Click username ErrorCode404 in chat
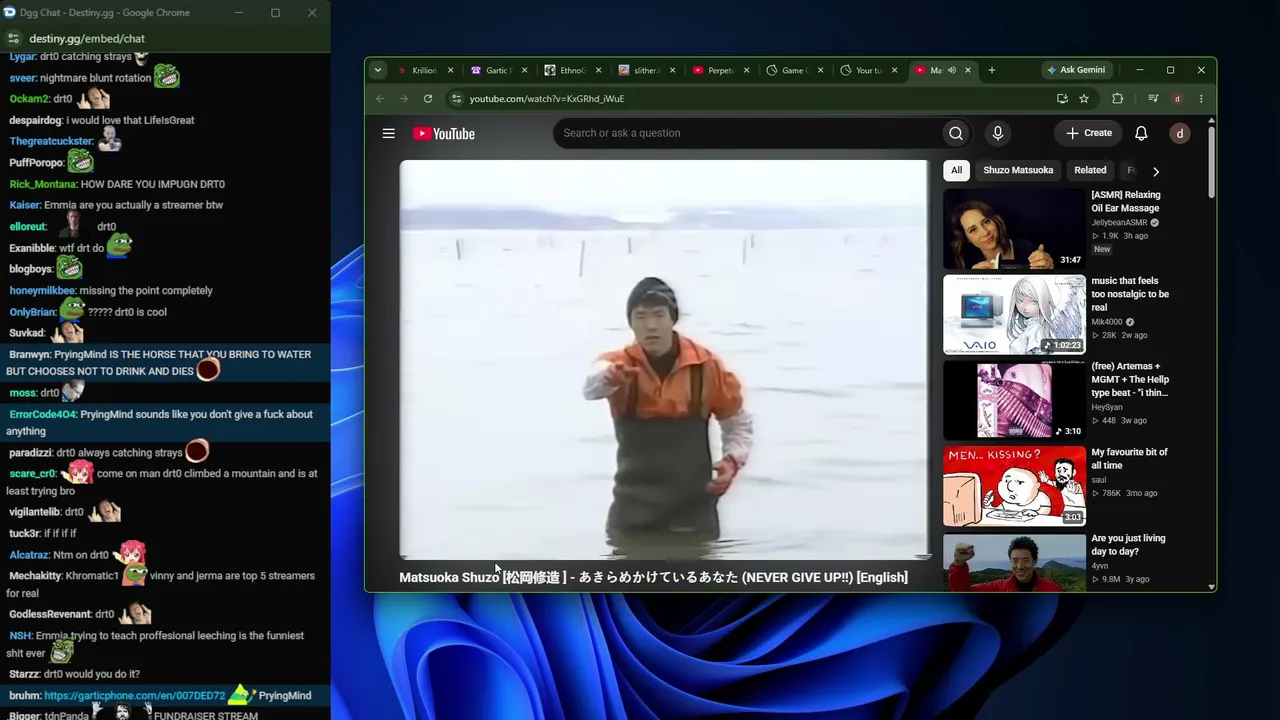This screenshot has height=720, width=1280. 42,415
